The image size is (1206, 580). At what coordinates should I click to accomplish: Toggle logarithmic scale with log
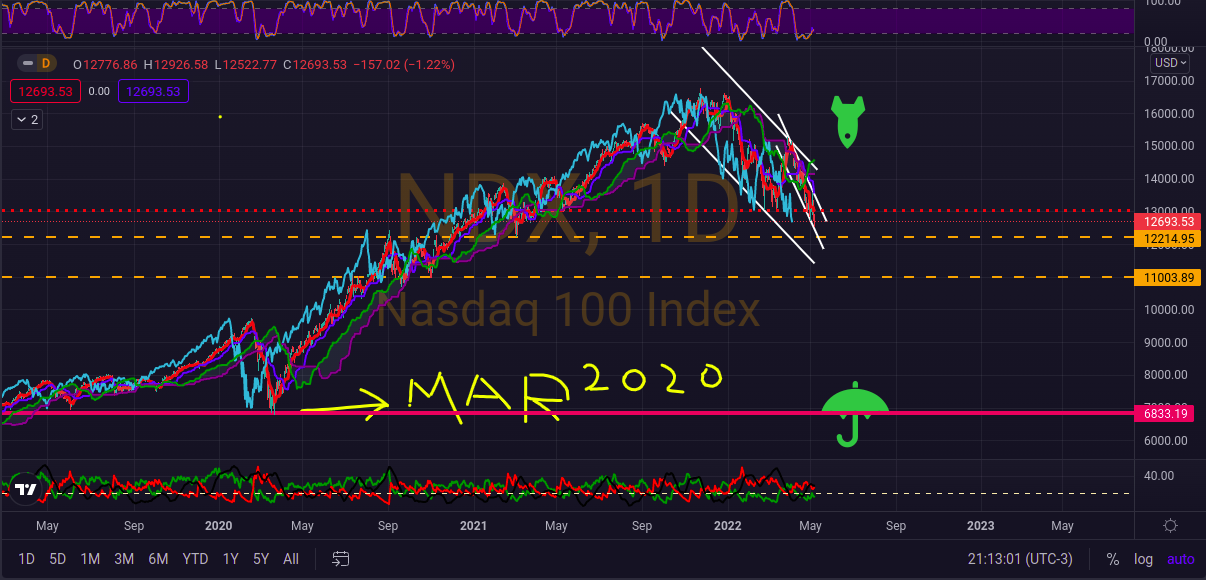click(1143, 559)
